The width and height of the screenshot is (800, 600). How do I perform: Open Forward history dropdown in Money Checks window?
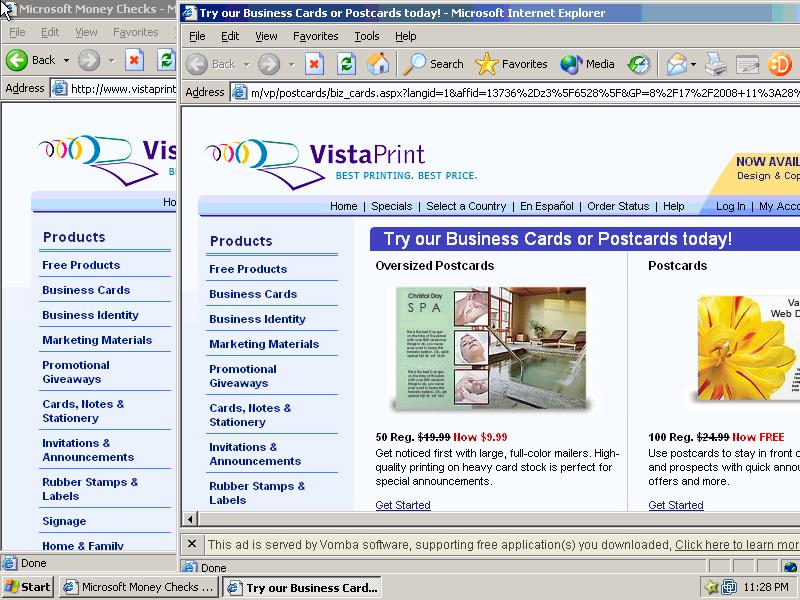[111, 61]
